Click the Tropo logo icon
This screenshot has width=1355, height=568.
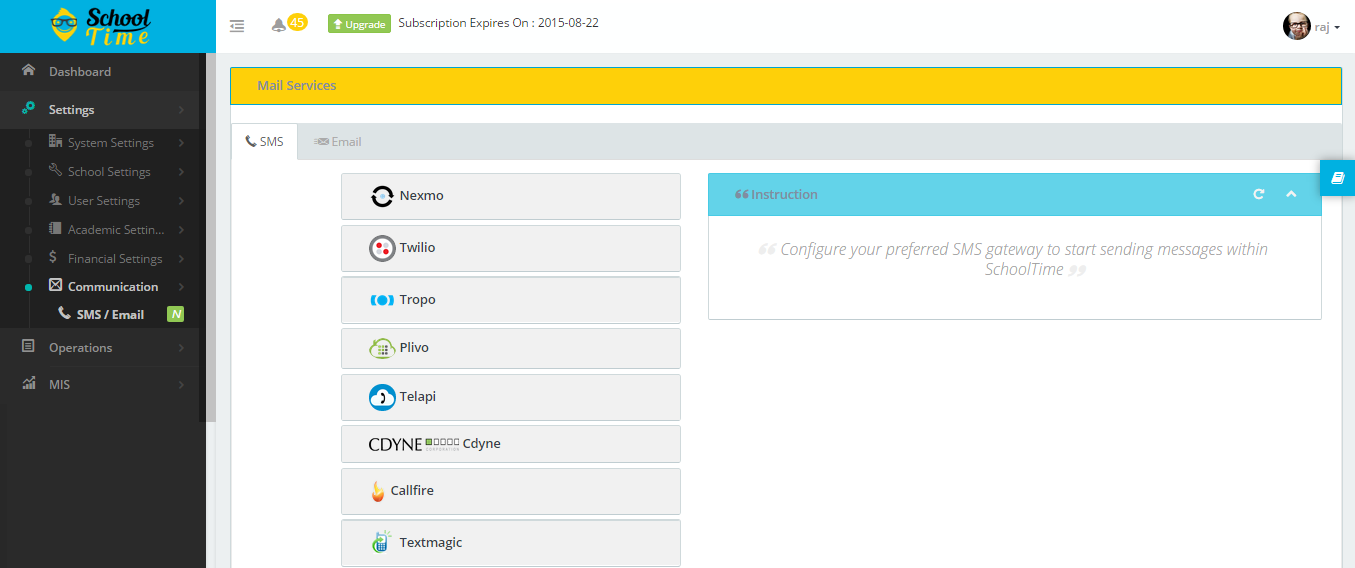pos(382,300)
